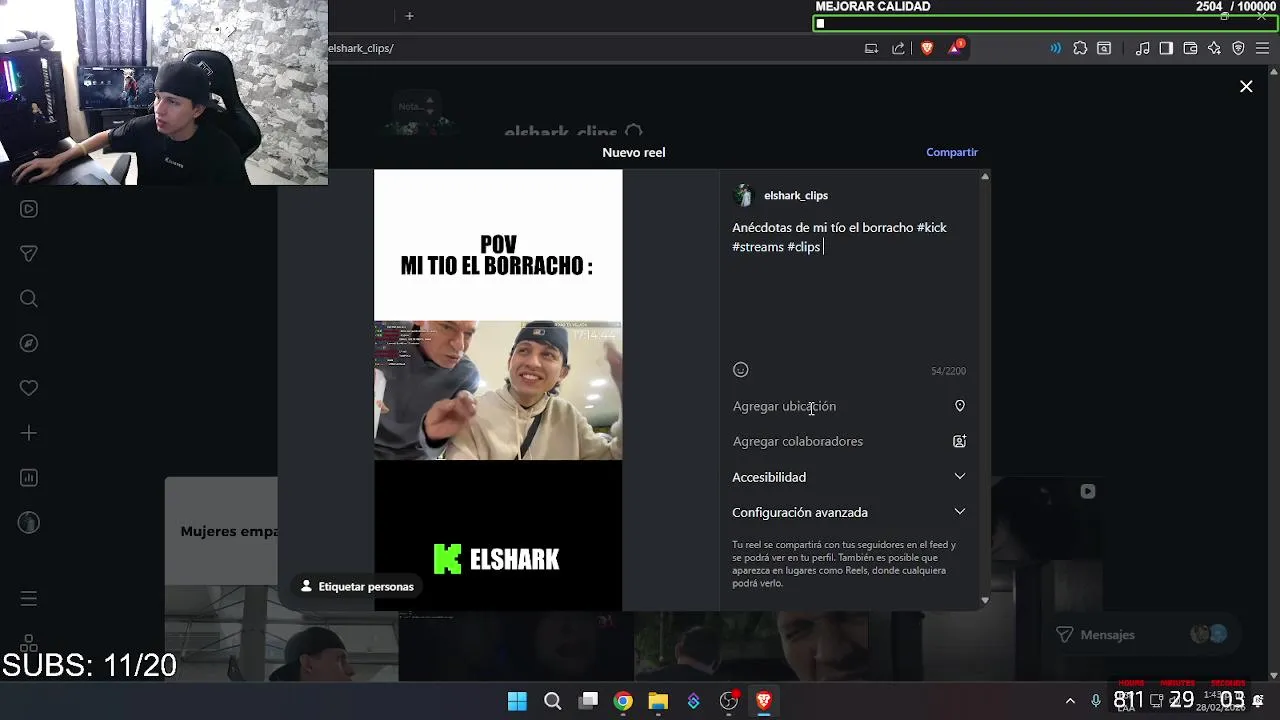The image size is (1280, 720).
Task: Click the elshark_clips username
Action: tap(796, 195)
